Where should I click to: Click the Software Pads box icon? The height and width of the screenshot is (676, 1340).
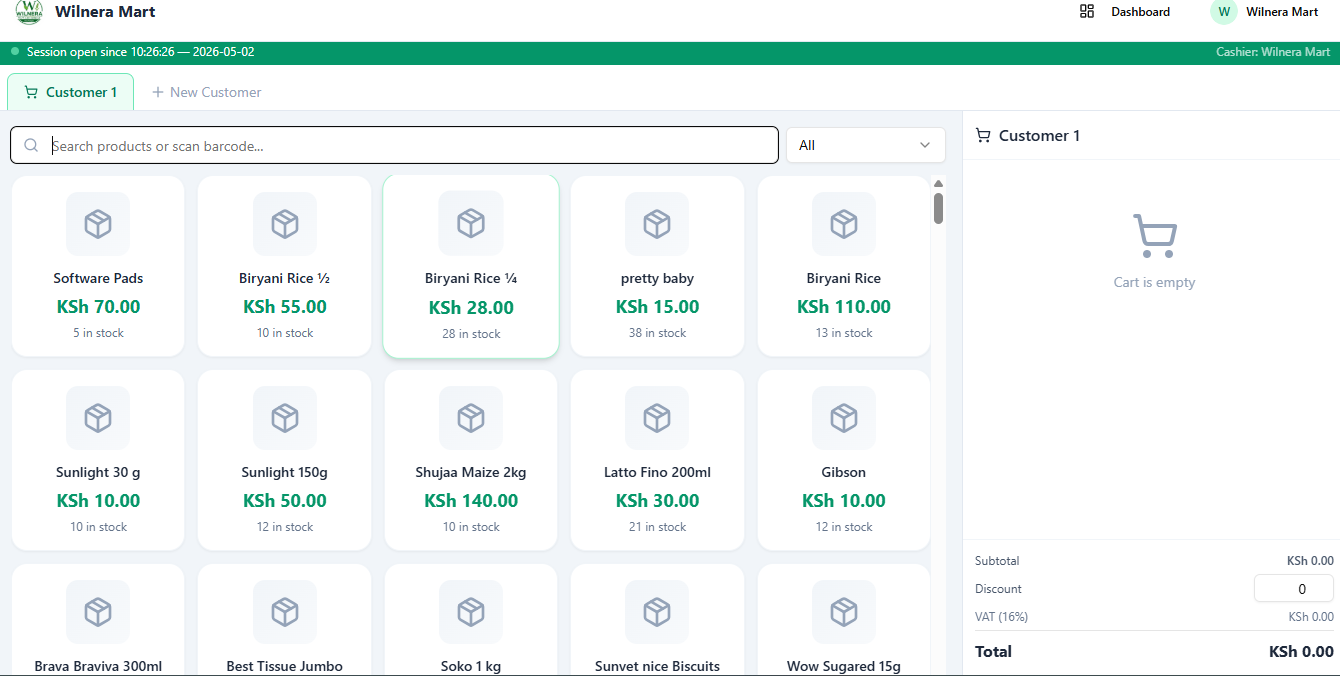point(98,224)
